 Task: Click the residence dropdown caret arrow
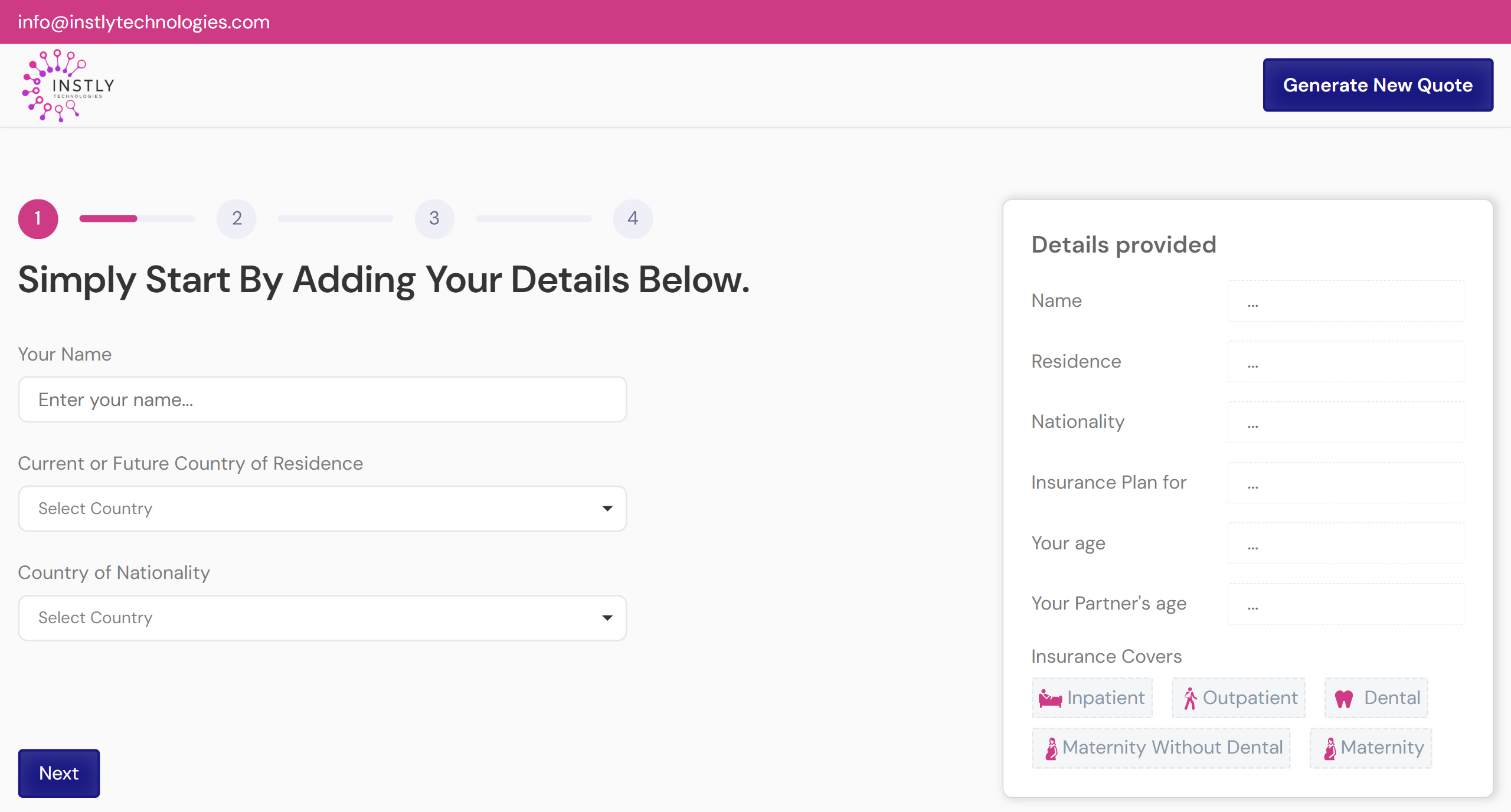[607, 509]
